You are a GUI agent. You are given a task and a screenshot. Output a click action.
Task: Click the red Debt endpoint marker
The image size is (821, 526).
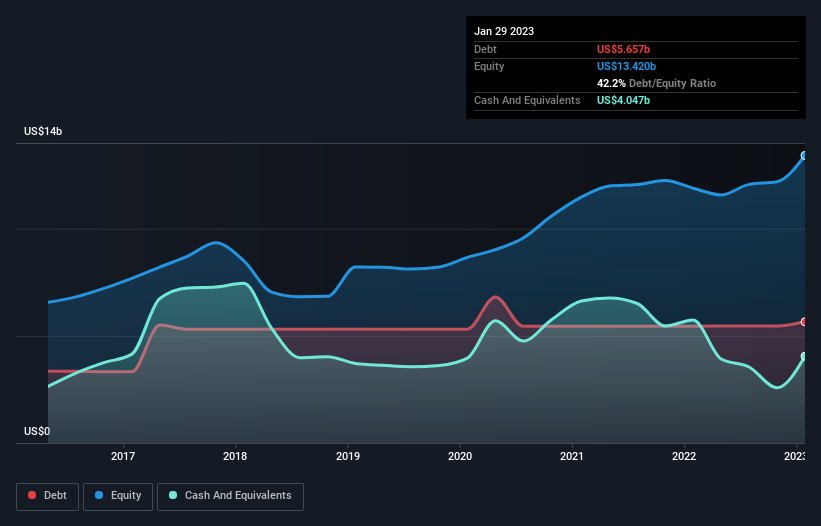click(804, 322)
